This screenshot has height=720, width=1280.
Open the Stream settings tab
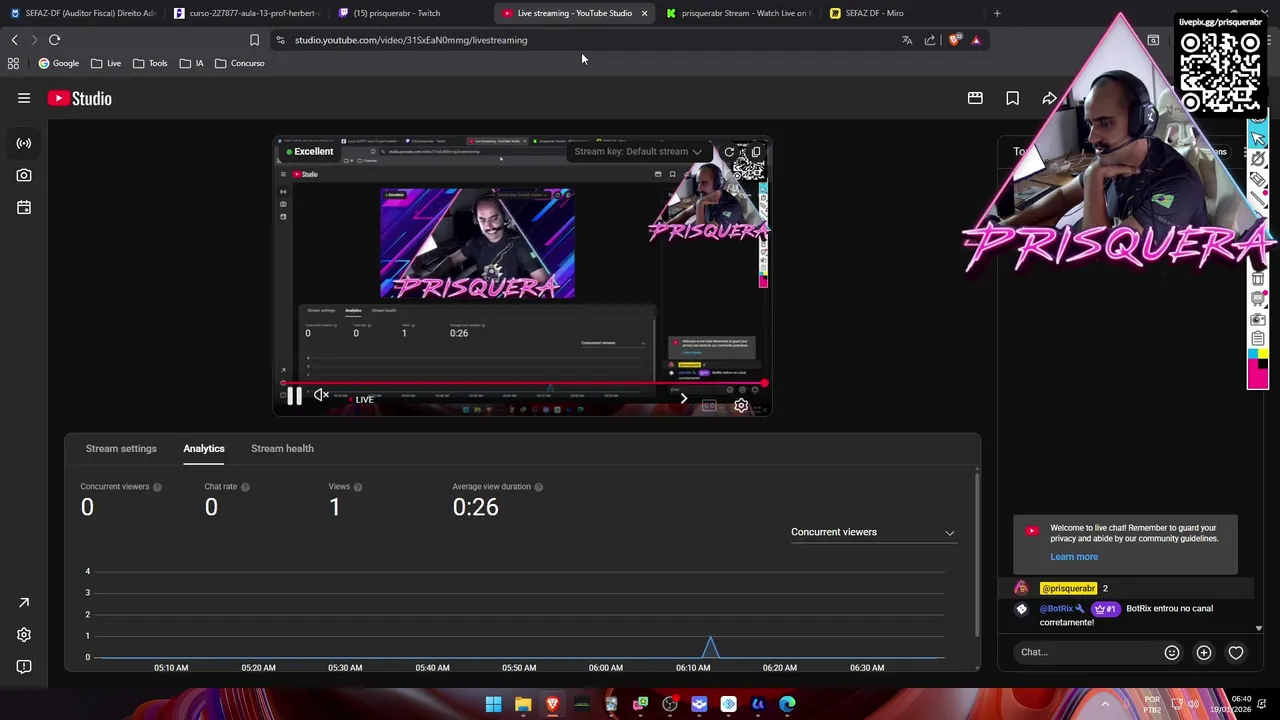(x=121, y=448)
